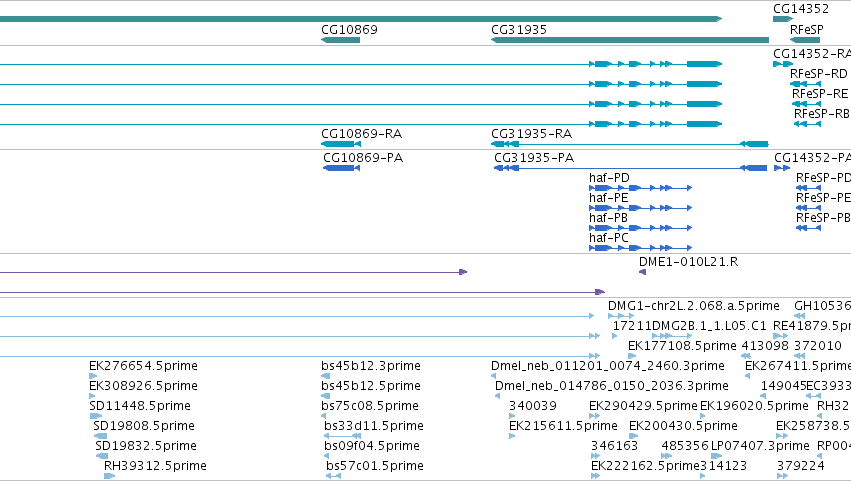Click the CG14352 gene label
The height and width of the screenshot is (481, 851).
click(x=801, y=9)
